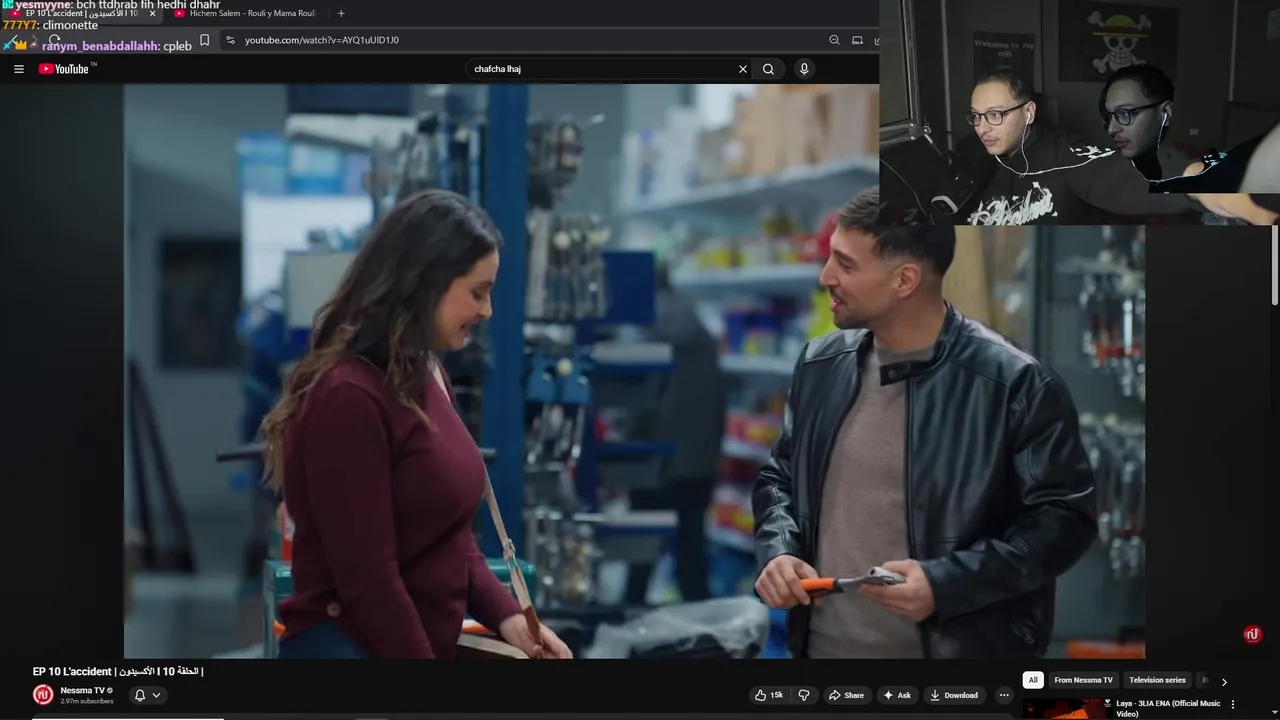Image resolution: width=1280 pixels, height=720 pixels.
Task: Open the YouTube hamburger guide menu
Action: (x=18, y=69)
